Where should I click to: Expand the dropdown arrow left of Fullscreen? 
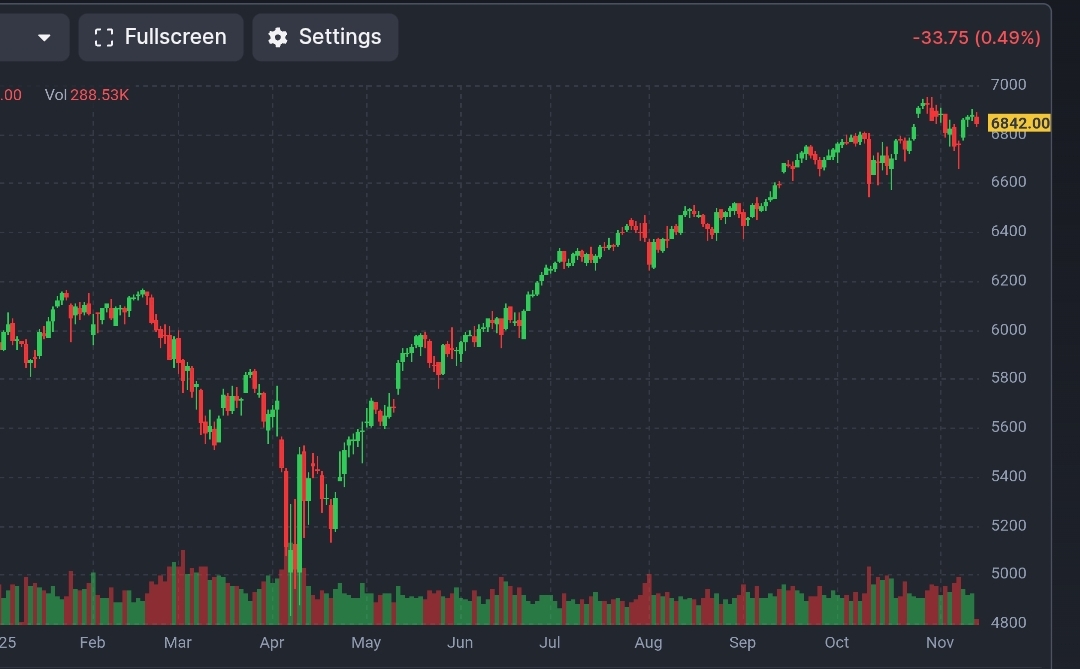coord(44,37)
